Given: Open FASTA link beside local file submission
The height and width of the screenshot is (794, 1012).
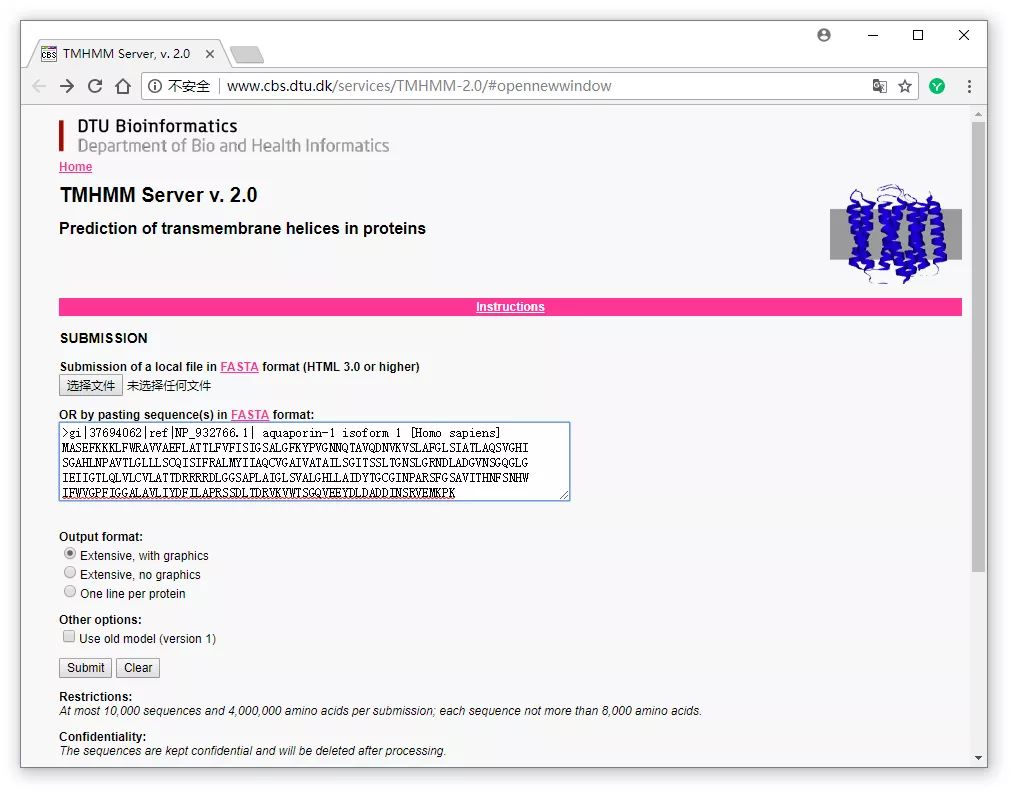Looking at the screenshot, I should 239,367.
